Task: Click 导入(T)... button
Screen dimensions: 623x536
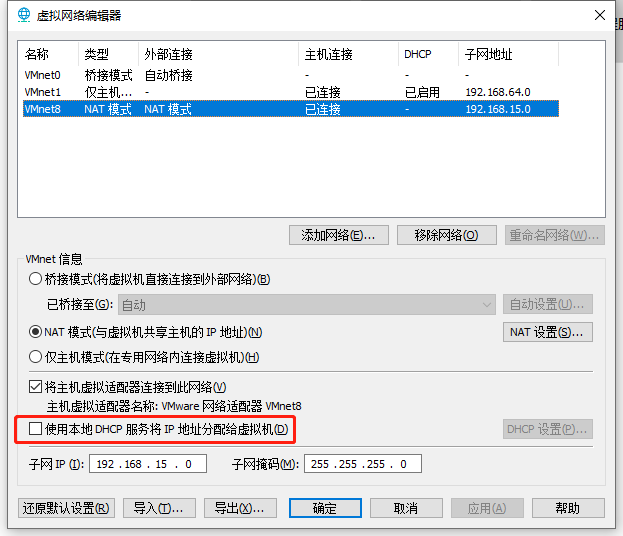Action: [159, 508]
